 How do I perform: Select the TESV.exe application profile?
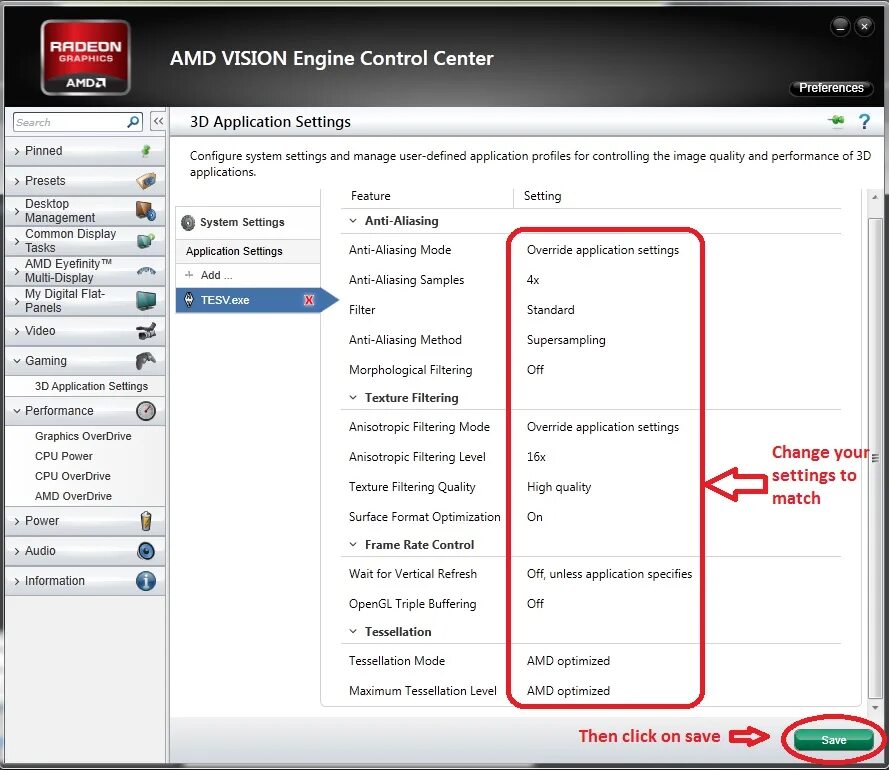click(248, 300)
